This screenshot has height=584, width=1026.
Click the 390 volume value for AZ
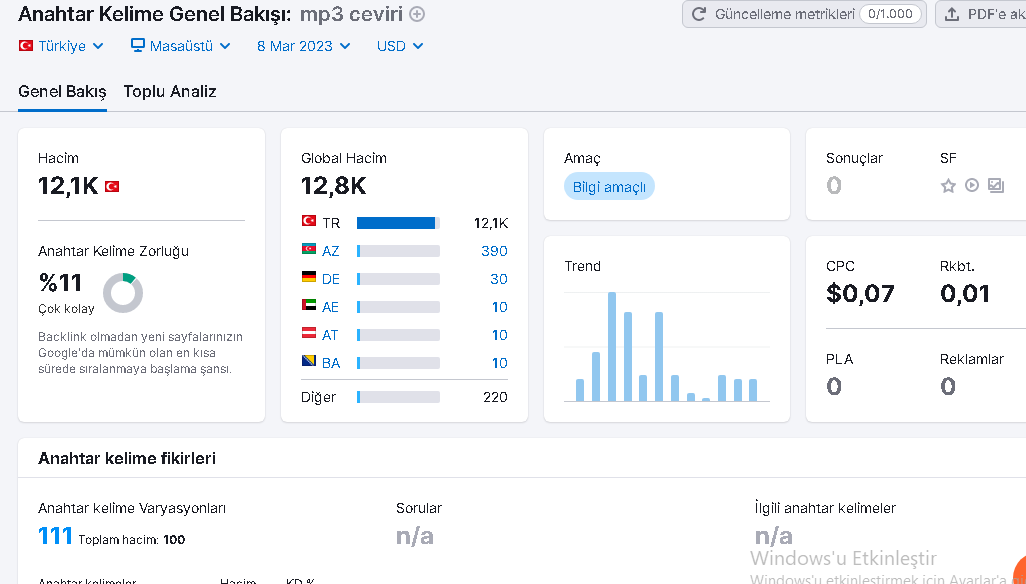tap(494, 251)
